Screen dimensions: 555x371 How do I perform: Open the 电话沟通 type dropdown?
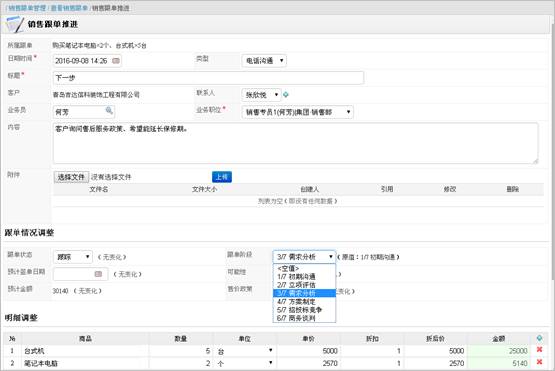(264, 61)
